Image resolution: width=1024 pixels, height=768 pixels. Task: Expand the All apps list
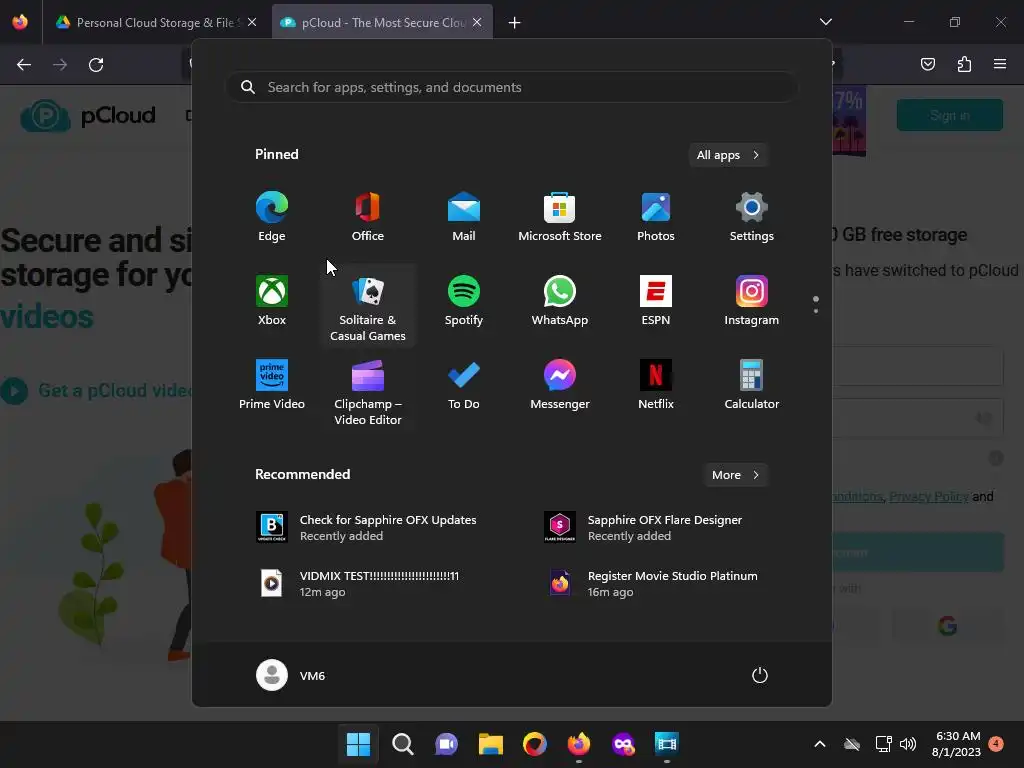pos(728,155)
